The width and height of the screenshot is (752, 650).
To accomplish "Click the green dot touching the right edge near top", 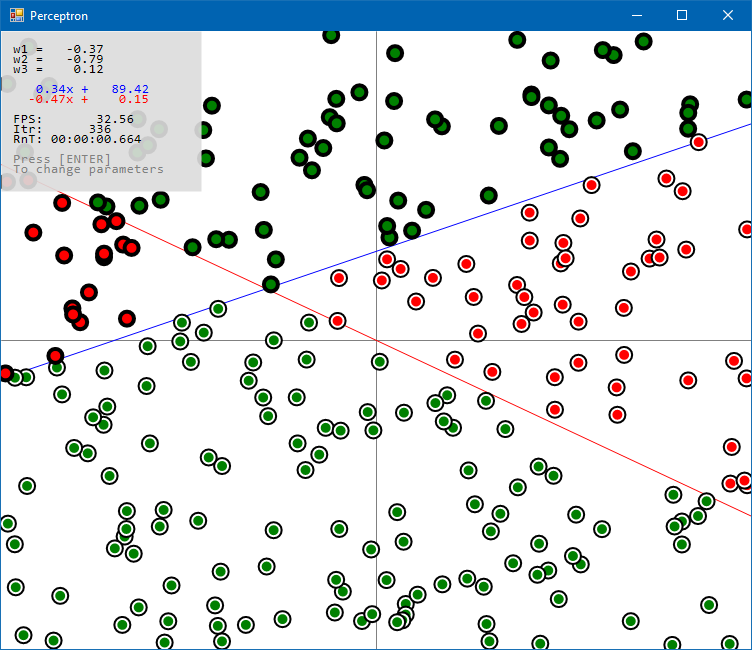I will click(746, 99).
